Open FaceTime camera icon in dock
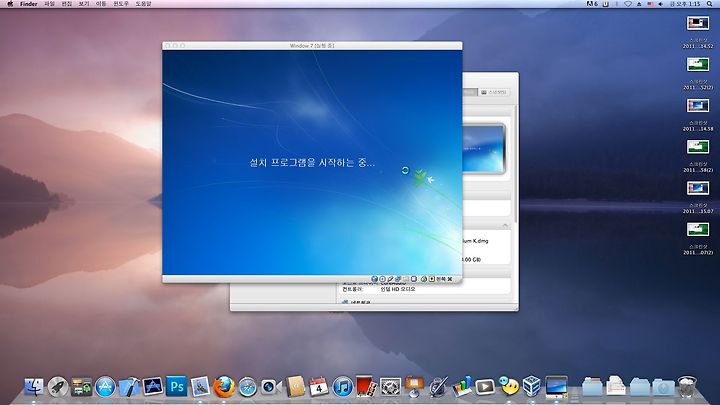This screenshot has height=405, width=720. point(271,387)
